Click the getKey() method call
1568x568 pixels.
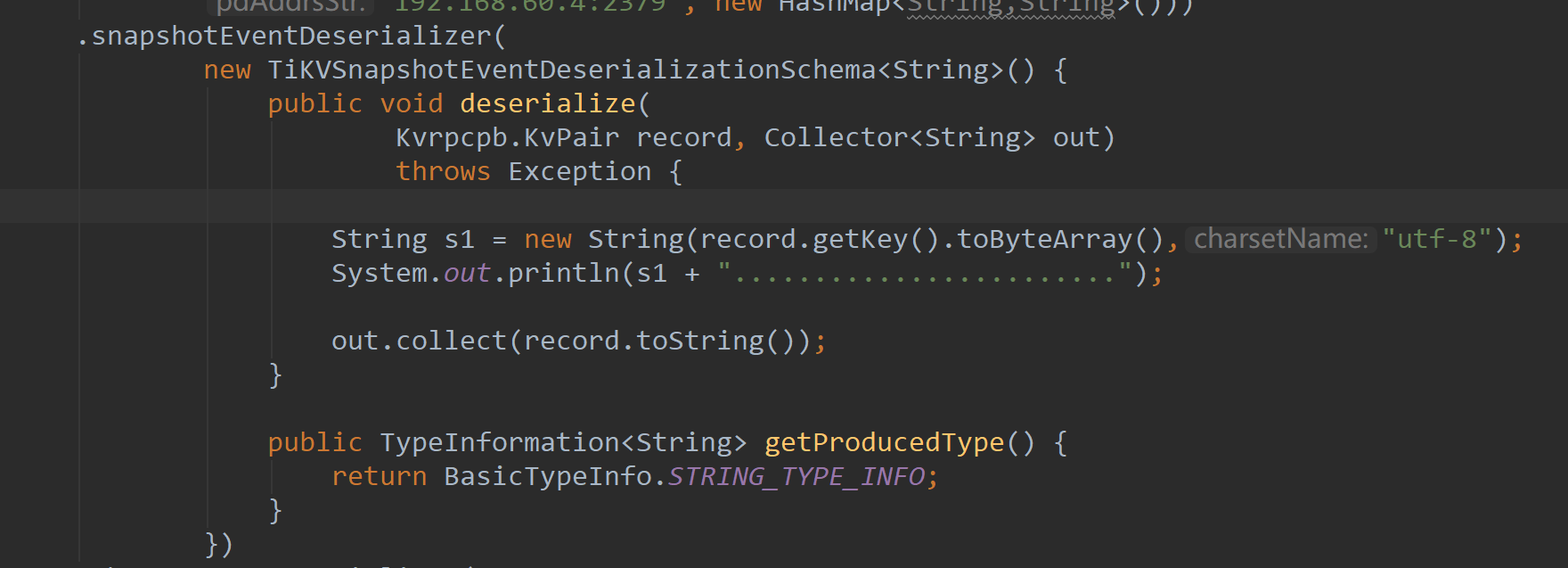point(859,240)
